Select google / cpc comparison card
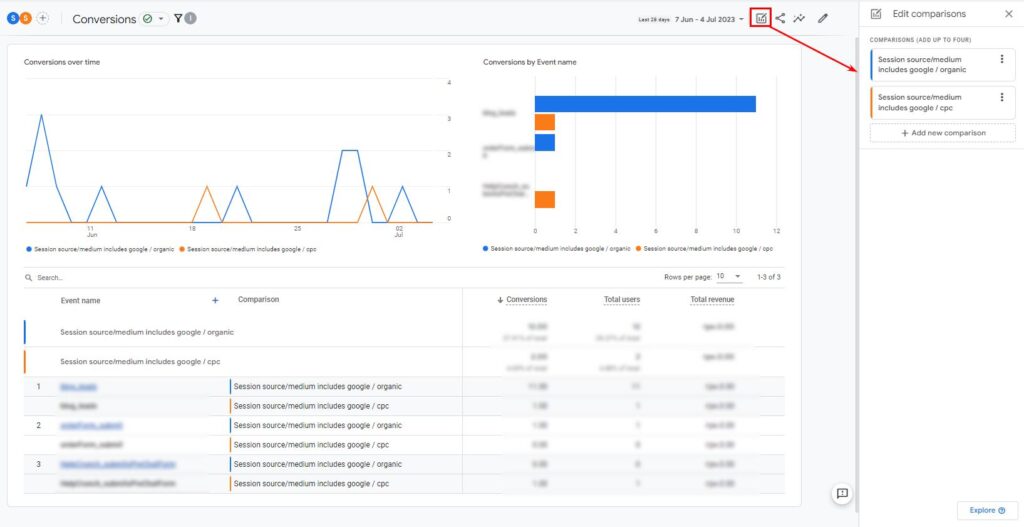This screenshot has width=1024, height=527. [x=942, y=103]
